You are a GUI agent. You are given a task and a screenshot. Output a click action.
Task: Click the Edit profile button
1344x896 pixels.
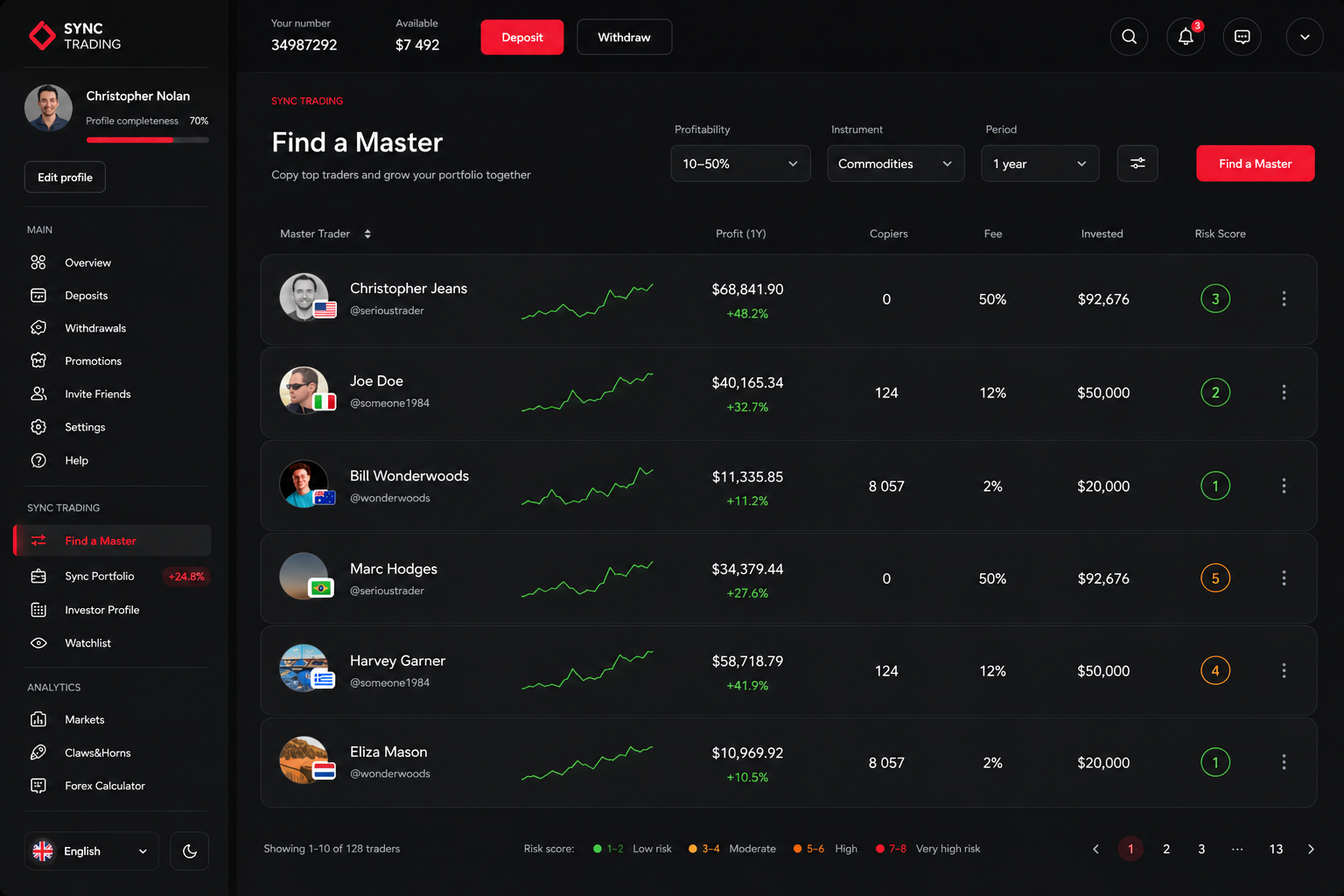click(65, 177)
